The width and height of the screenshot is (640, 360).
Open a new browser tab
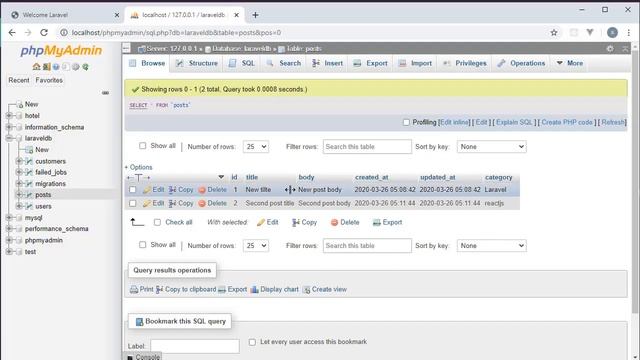pos(255,15)
